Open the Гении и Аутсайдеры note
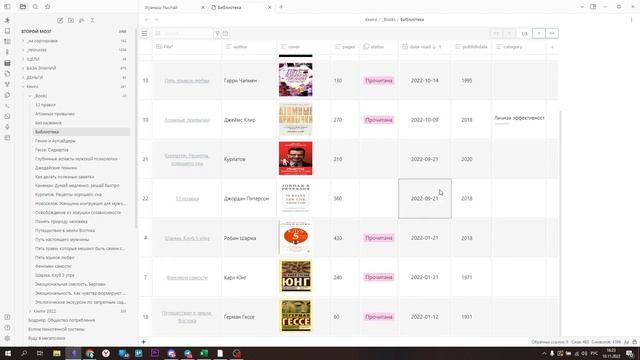The width and height of the screenshot is (640, 360). click(x=55, y=141)
